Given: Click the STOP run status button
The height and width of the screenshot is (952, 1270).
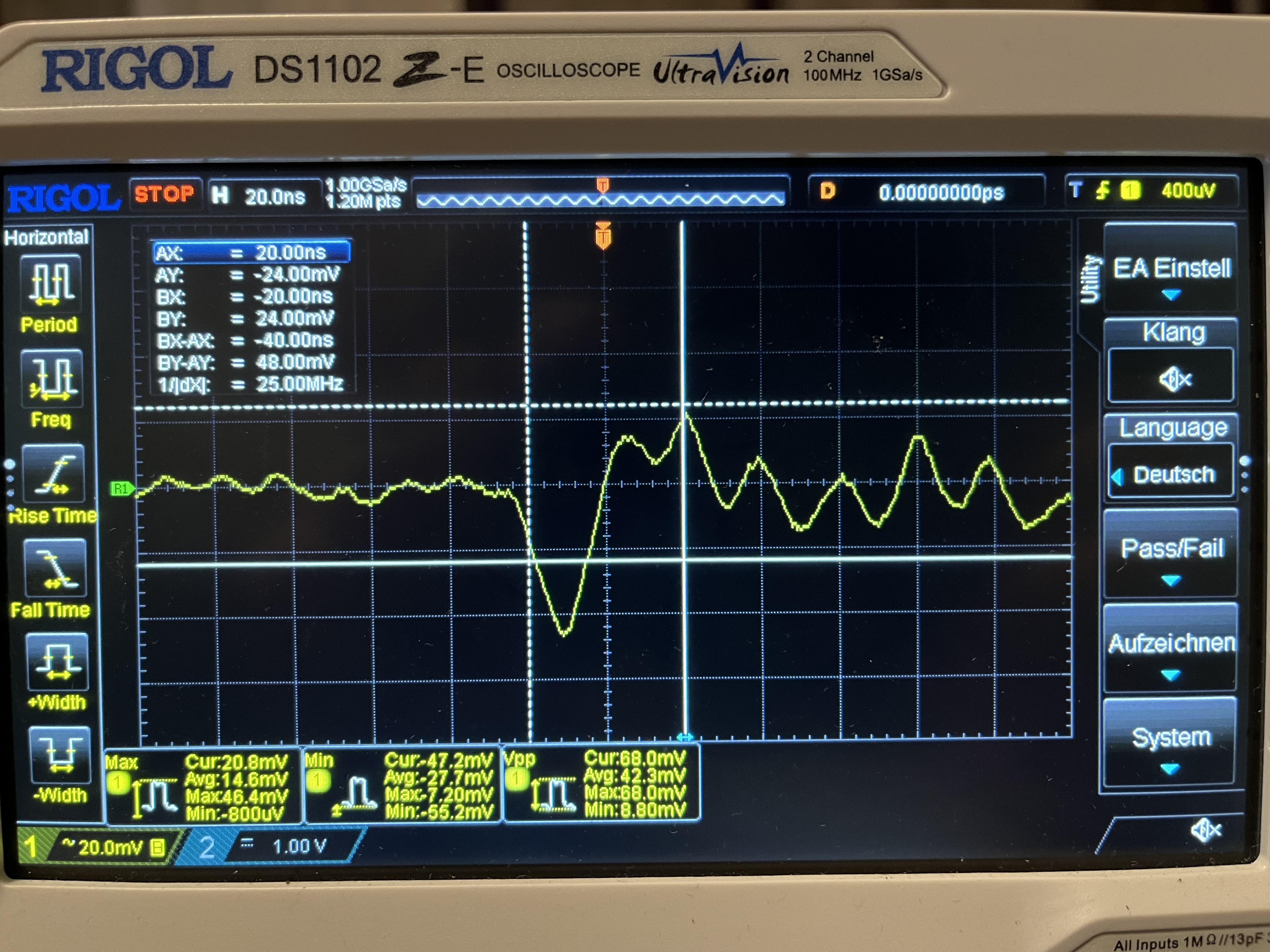Looking at the screenshot, I should (x=165, y=194).
